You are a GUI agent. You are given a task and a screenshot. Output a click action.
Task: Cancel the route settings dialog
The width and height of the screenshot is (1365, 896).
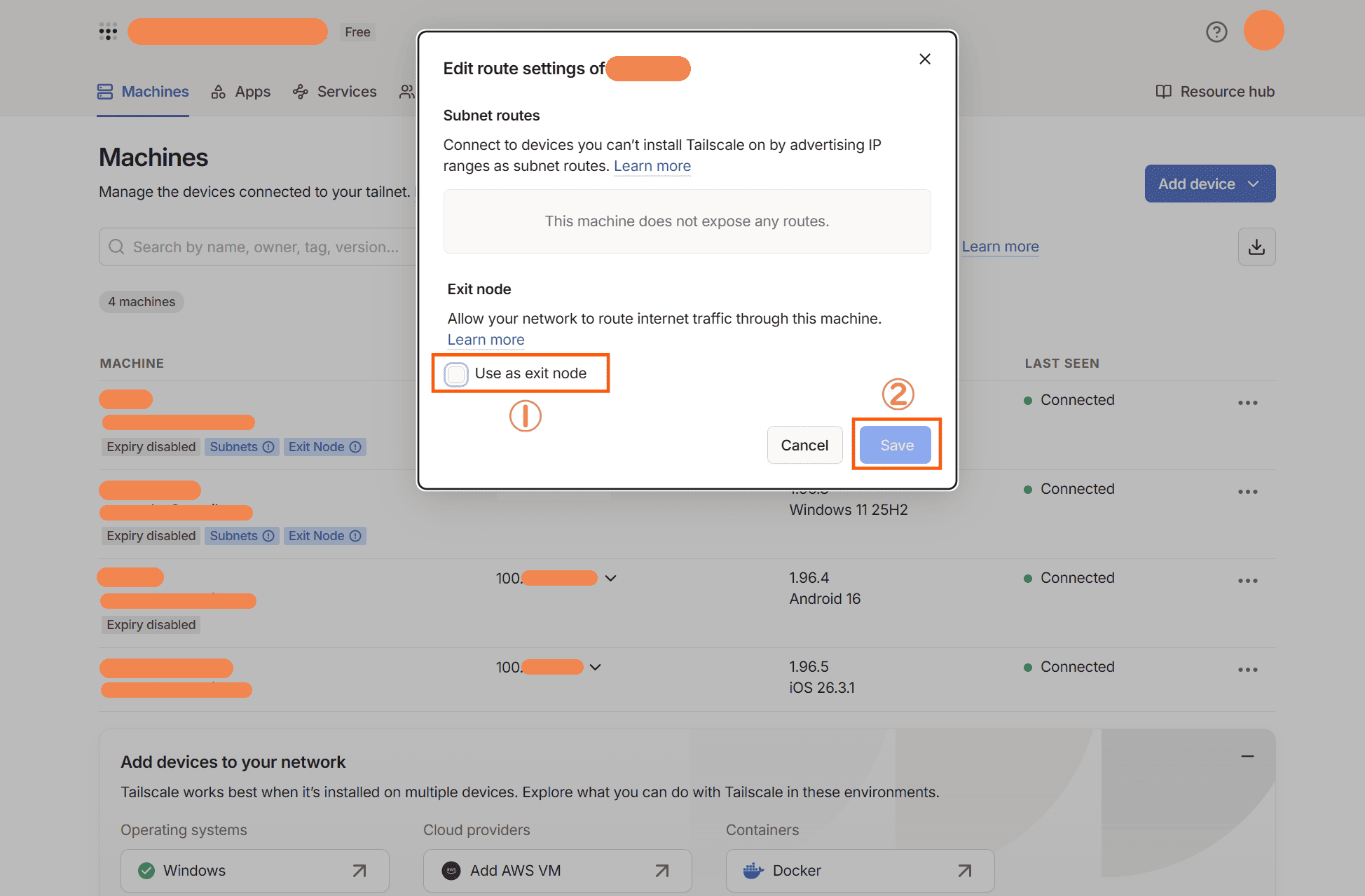click(804, 445)
